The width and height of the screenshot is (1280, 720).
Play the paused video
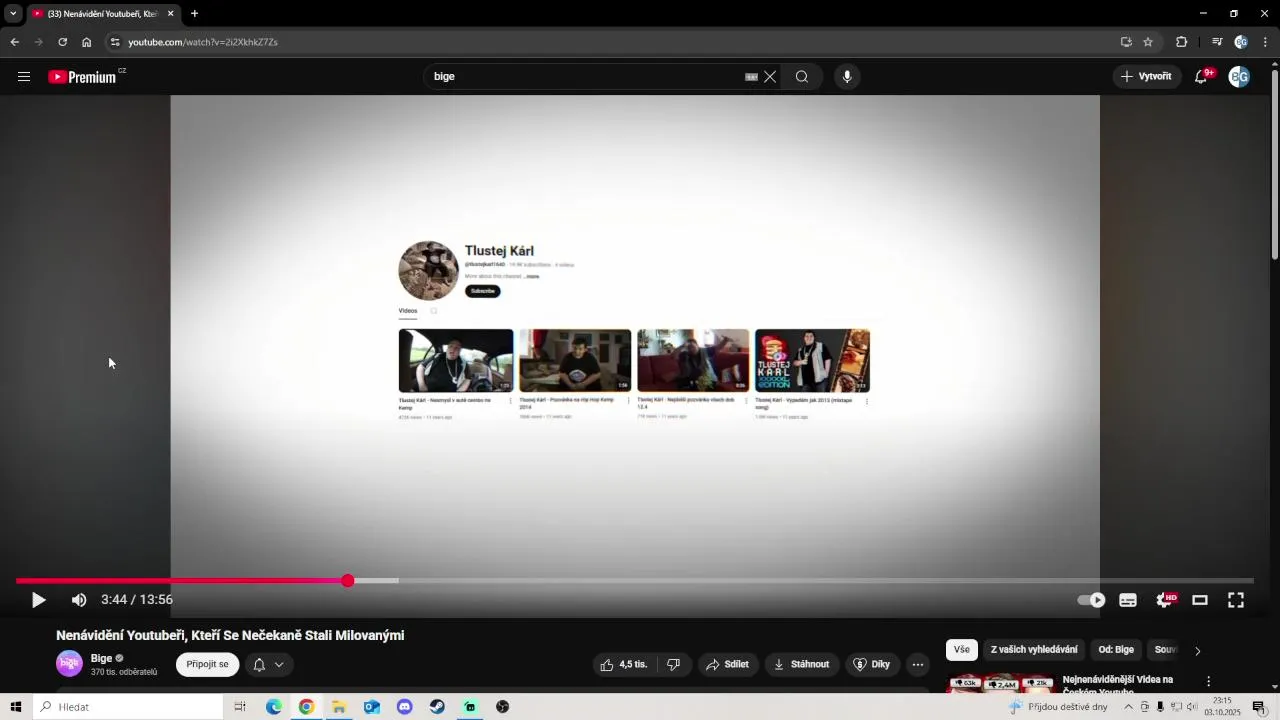coord(38,600)
